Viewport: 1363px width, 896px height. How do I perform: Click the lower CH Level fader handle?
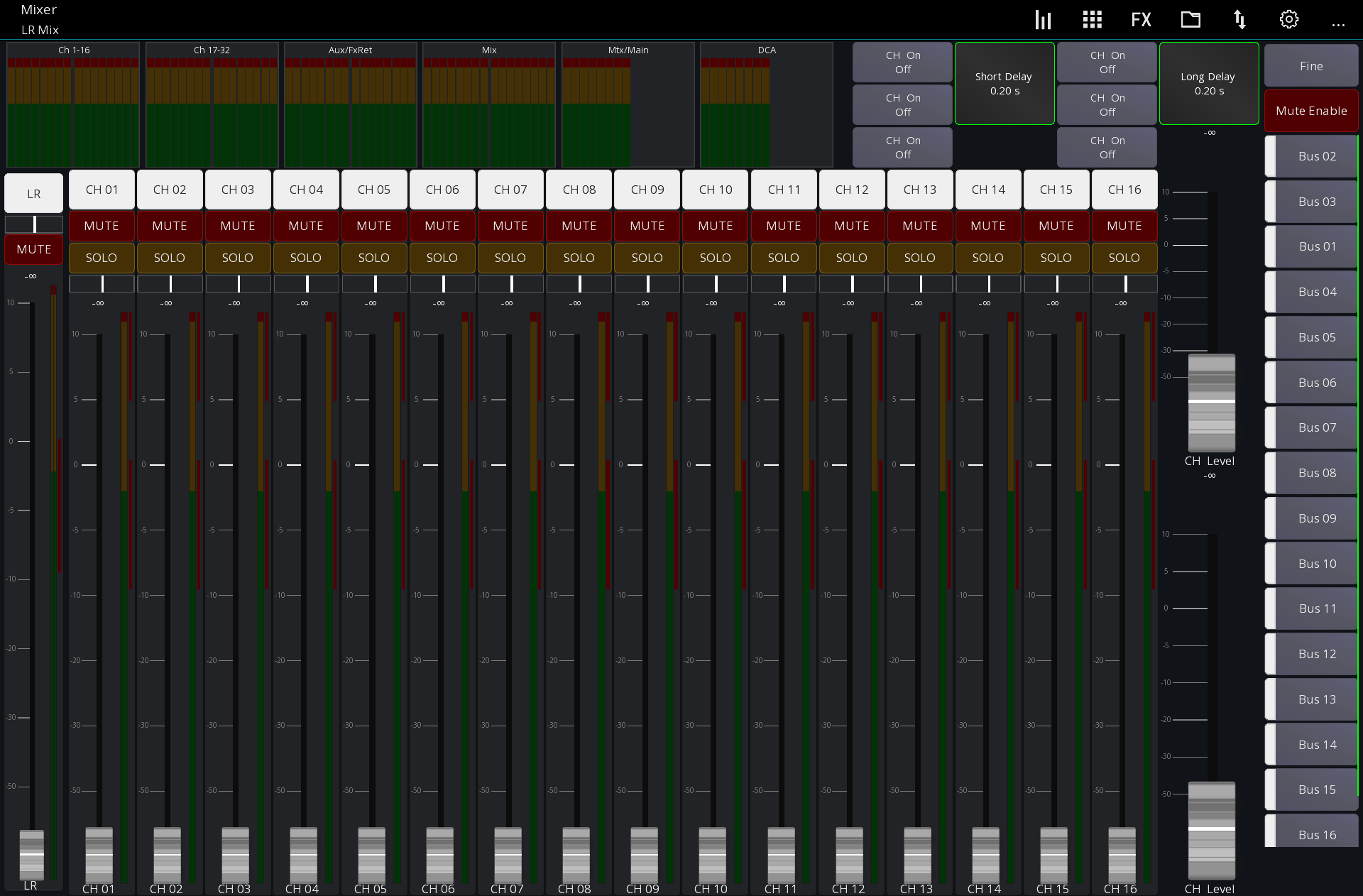point(1212,829)
